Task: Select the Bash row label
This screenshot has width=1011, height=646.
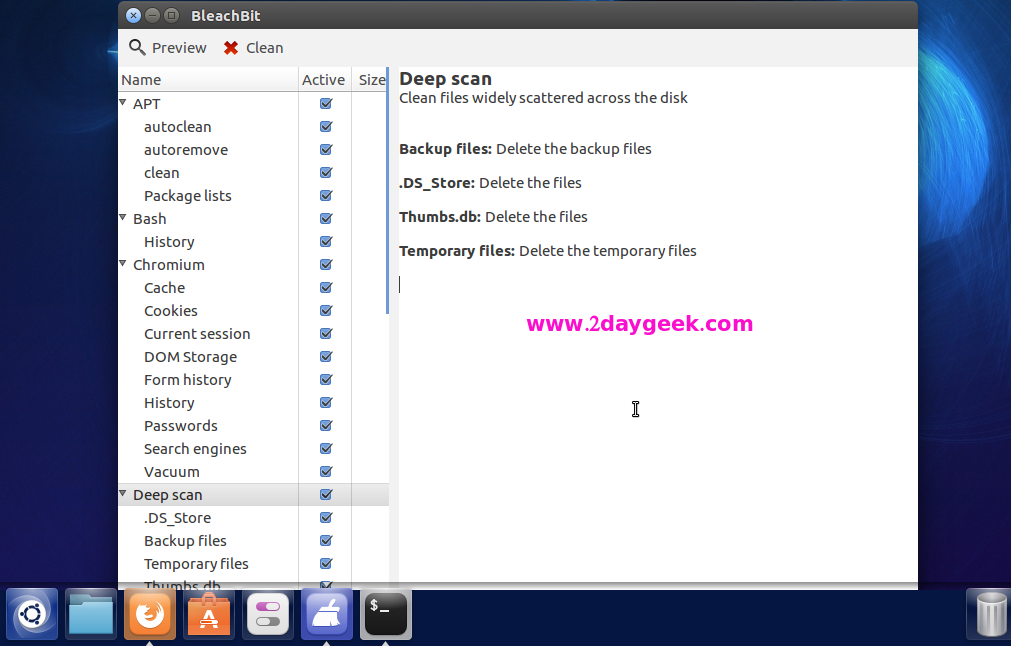Action: point(150,219)
